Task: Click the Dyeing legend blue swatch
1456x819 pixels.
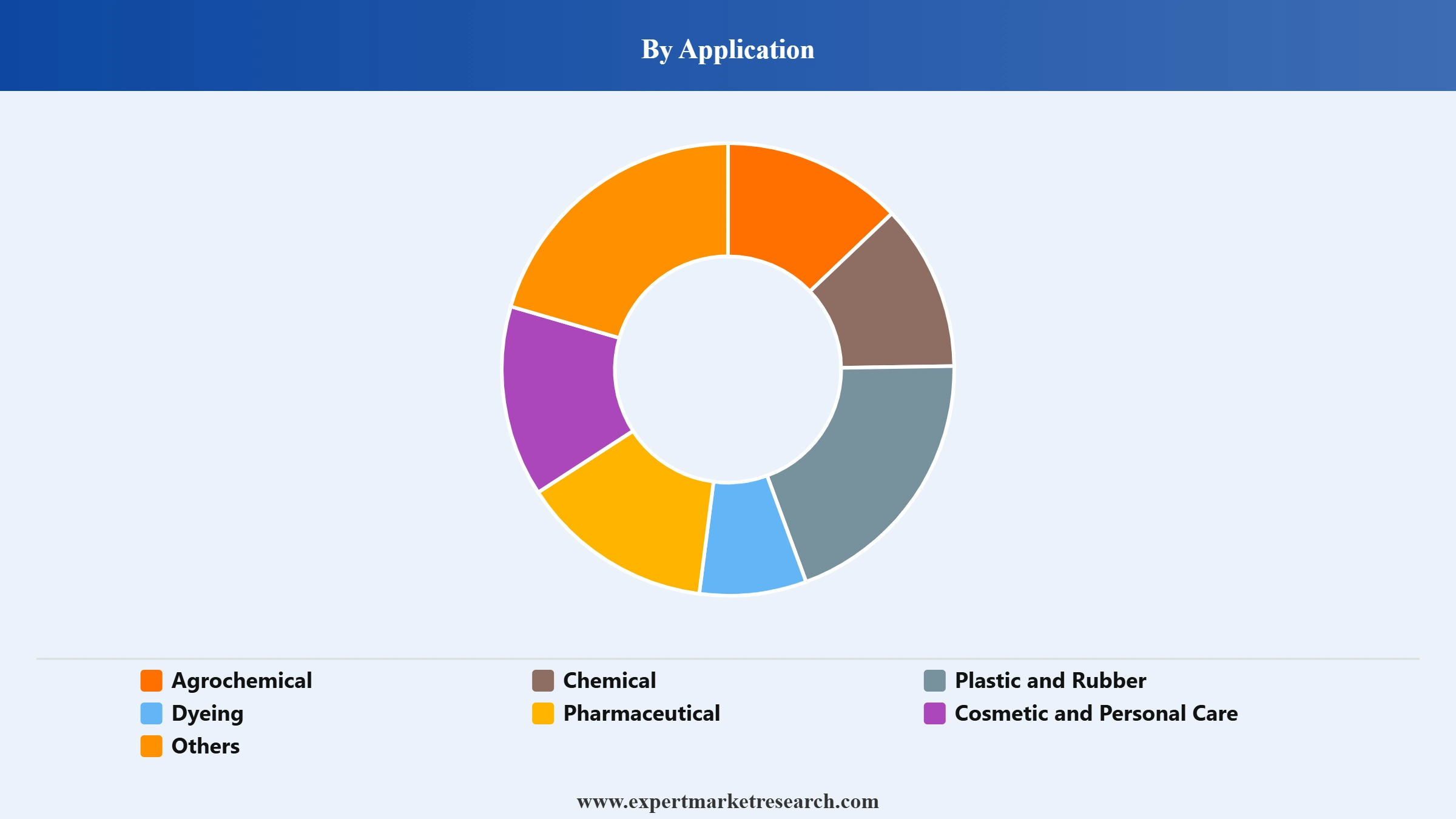Action: pos(151,713)
